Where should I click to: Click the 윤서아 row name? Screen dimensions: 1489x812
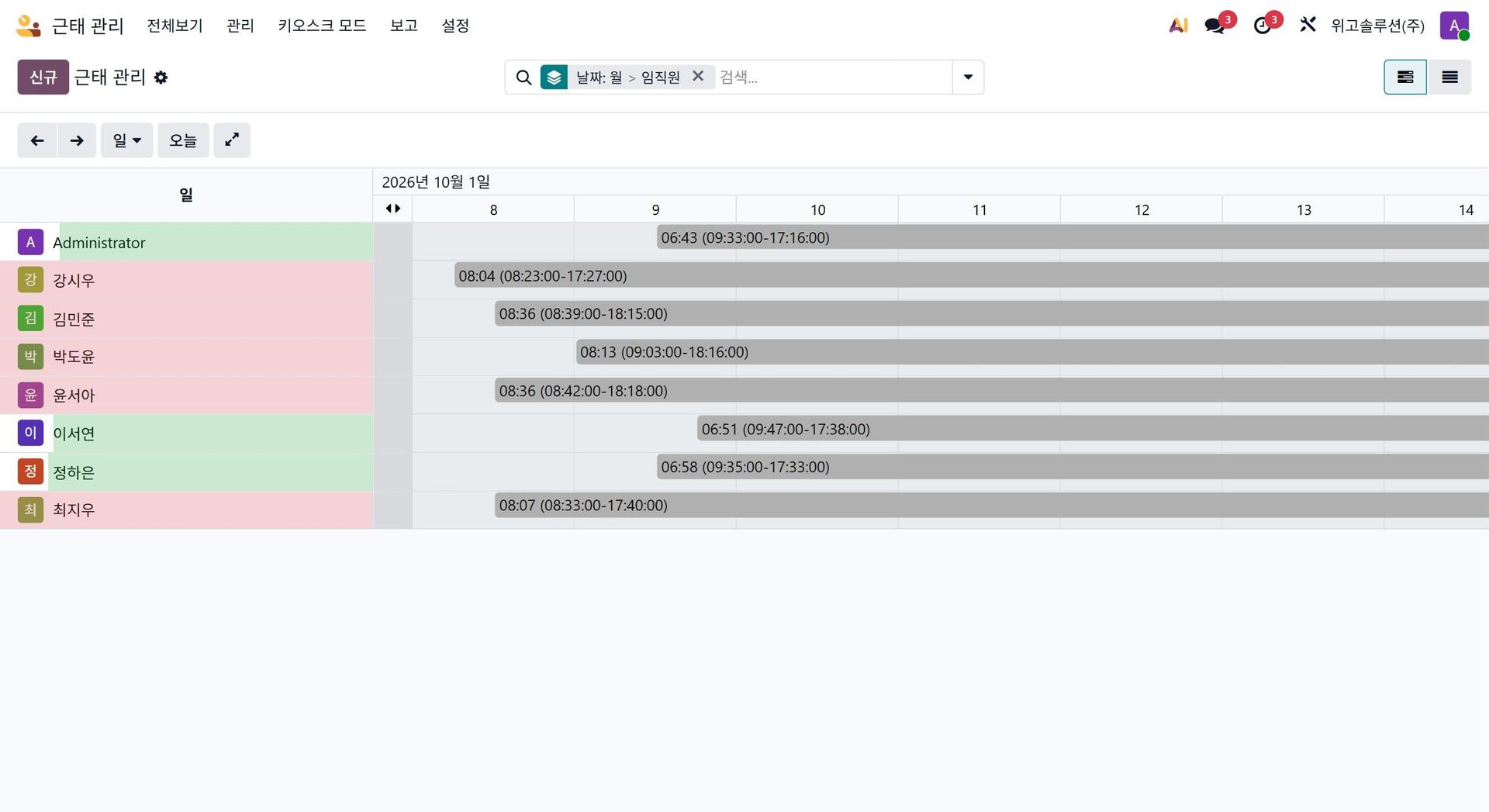tap(74, 396)
